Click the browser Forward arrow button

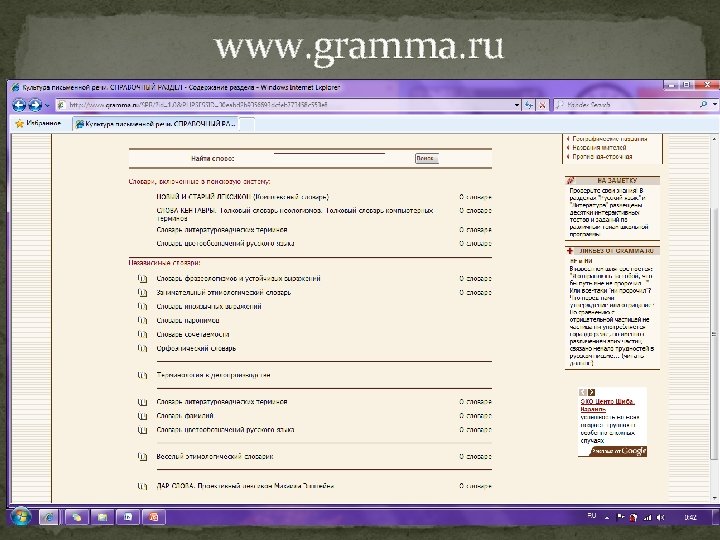[35, 105]
